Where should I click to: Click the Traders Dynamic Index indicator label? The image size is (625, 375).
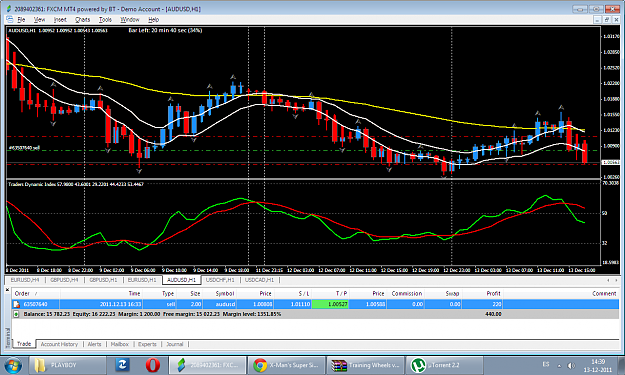click(x=76, y=184)
